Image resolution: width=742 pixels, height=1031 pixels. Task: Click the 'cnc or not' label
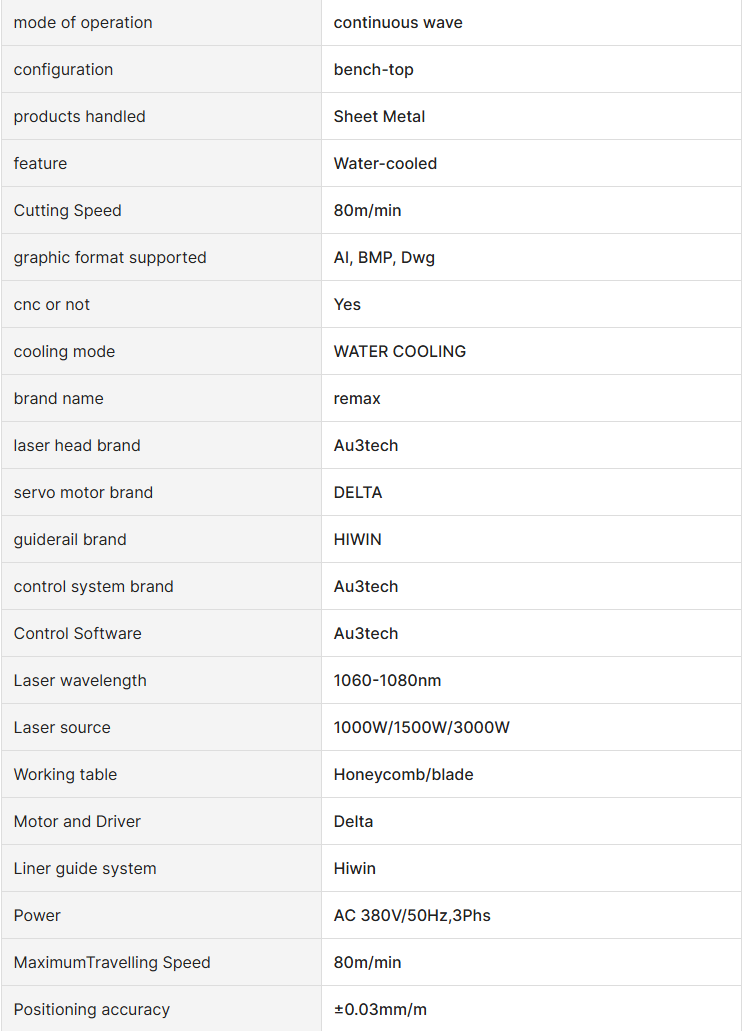pos(51,304)
